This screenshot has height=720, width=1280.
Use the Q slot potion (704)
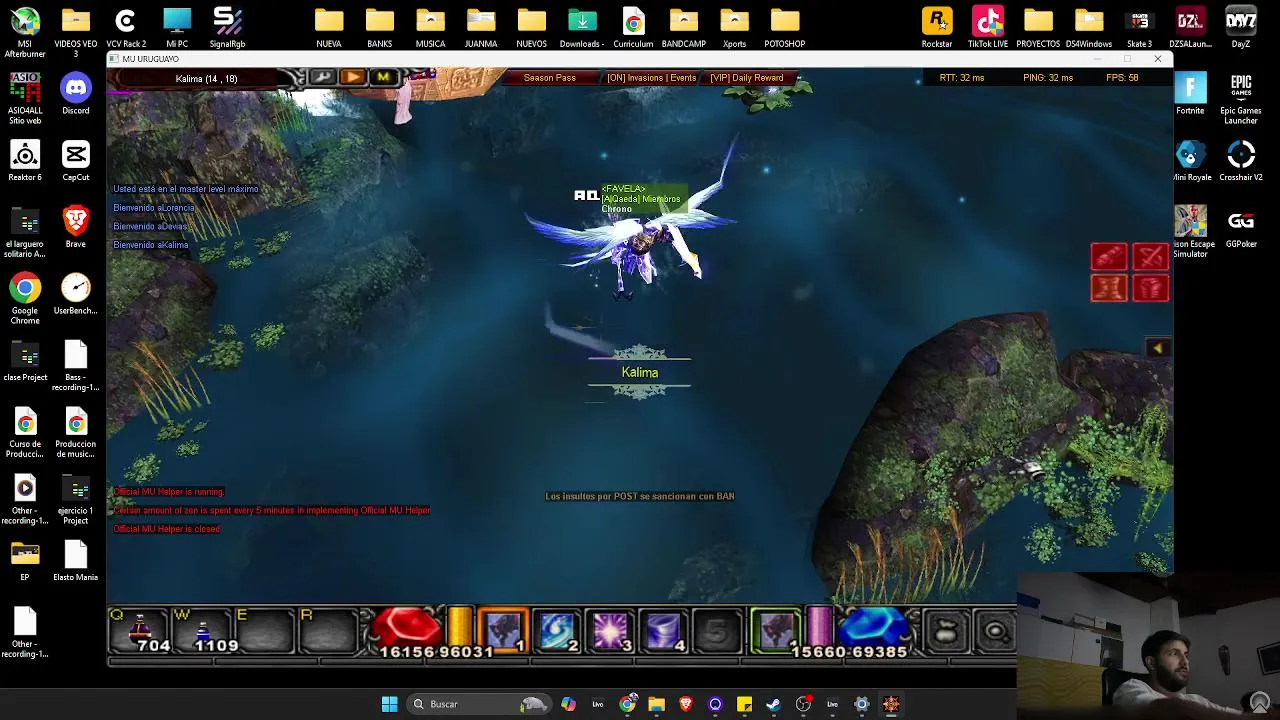pyautogui.click(x=140, y=631)
